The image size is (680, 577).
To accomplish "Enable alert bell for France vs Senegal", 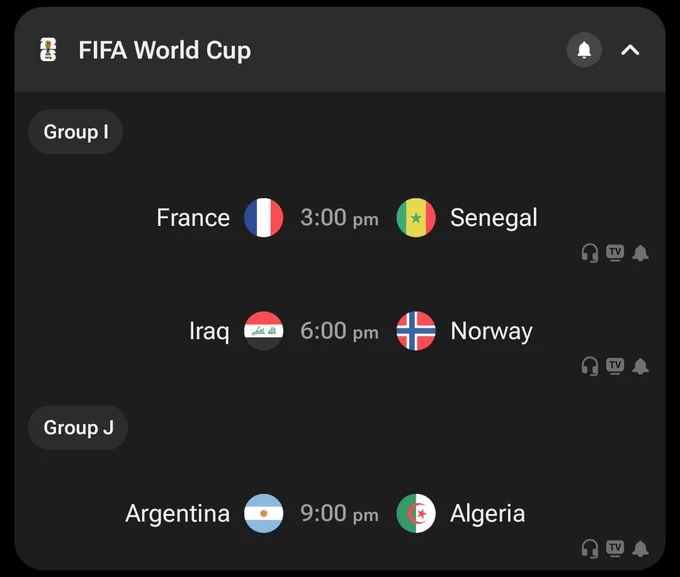I will pyautogui.click(x=640, y=253).
